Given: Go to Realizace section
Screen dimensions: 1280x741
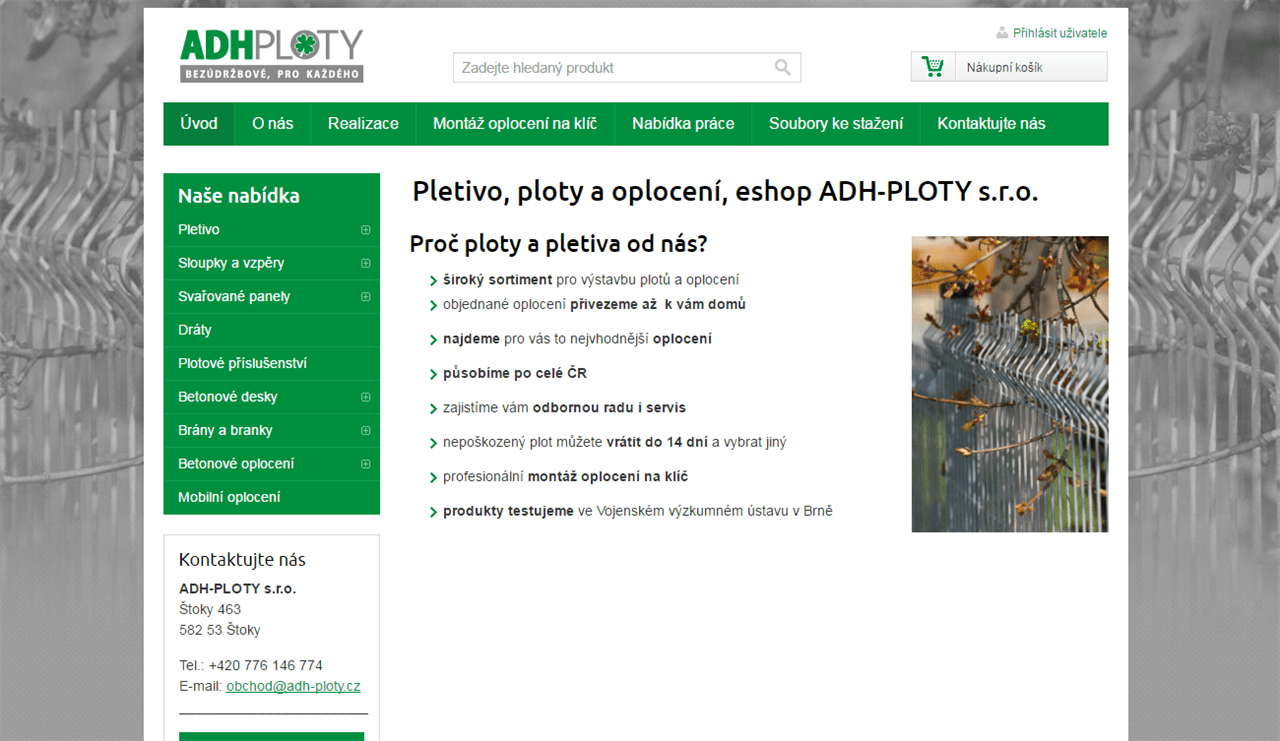Looking at the screenshot, I should [x=363, y=124].
